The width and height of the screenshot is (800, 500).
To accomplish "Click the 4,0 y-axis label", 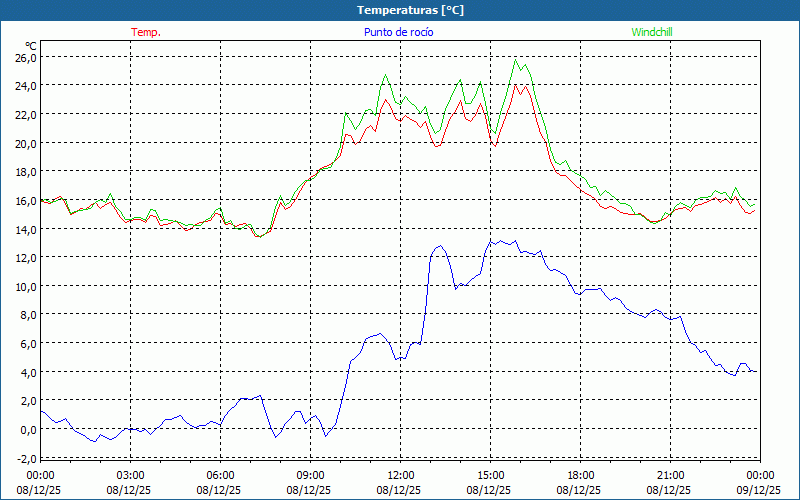I will [x=28, y=372].
